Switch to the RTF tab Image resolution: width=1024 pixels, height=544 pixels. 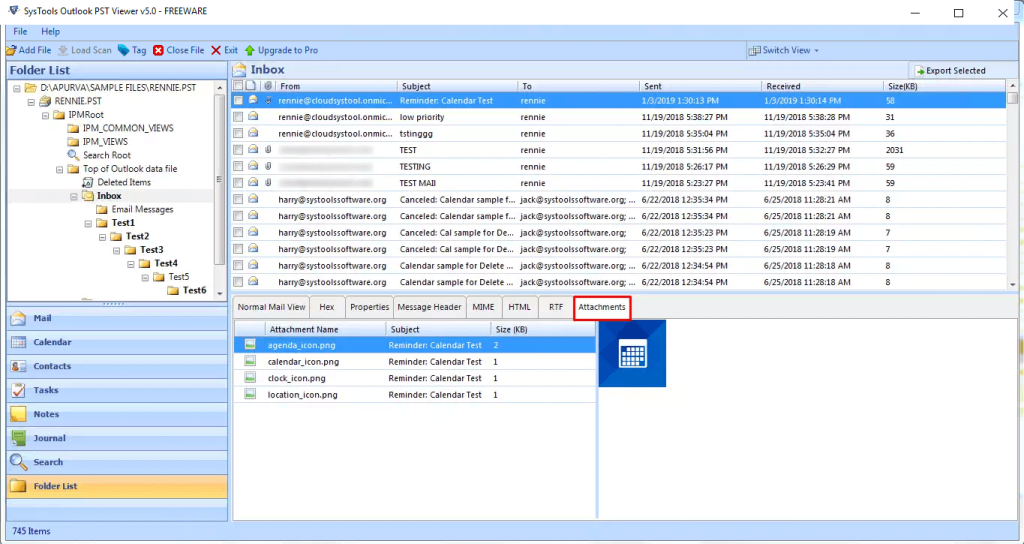tap(556, 307)
